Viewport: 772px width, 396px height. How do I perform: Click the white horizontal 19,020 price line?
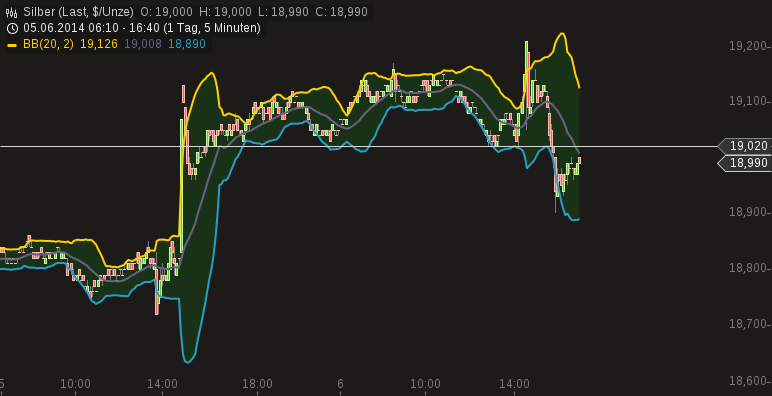(x=358, y=146)
